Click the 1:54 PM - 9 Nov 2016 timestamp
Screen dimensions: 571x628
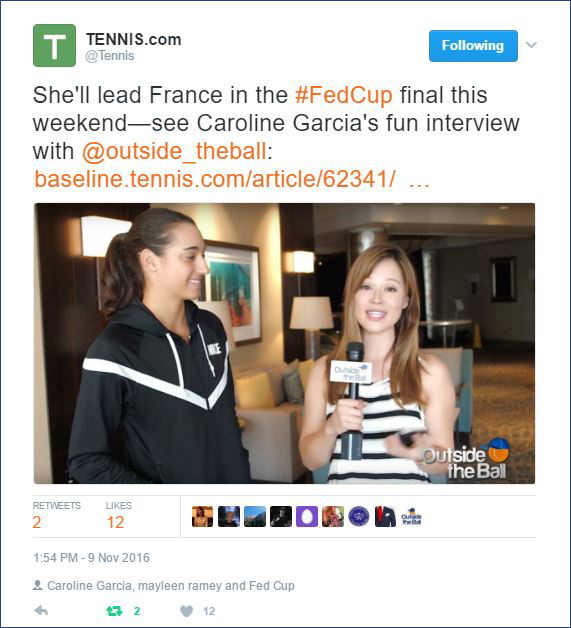click(91, 558)
